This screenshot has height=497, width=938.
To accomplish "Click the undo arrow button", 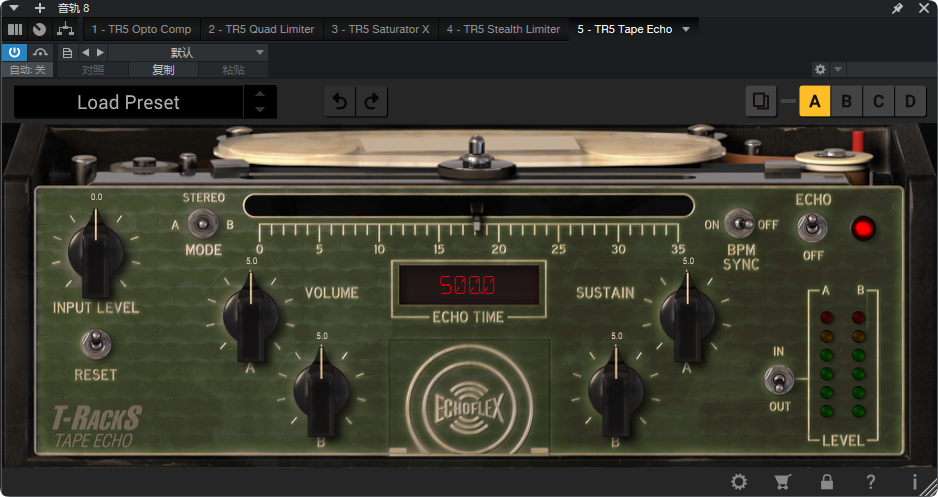I will point(340,102).
